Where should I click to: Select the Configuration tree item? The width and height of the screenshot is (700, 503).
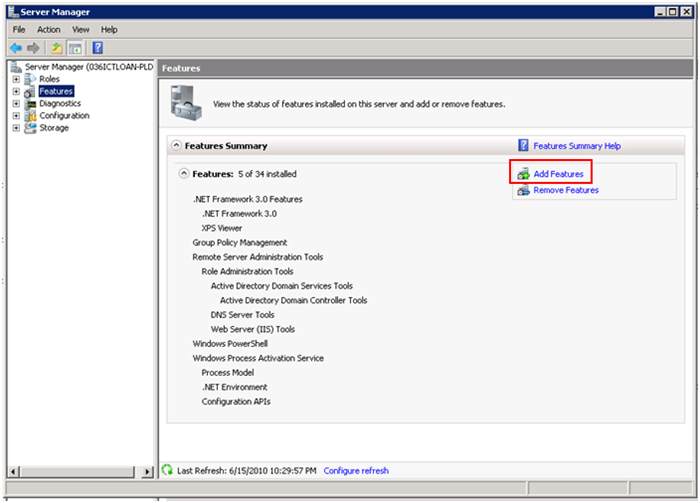click(64, 116)
